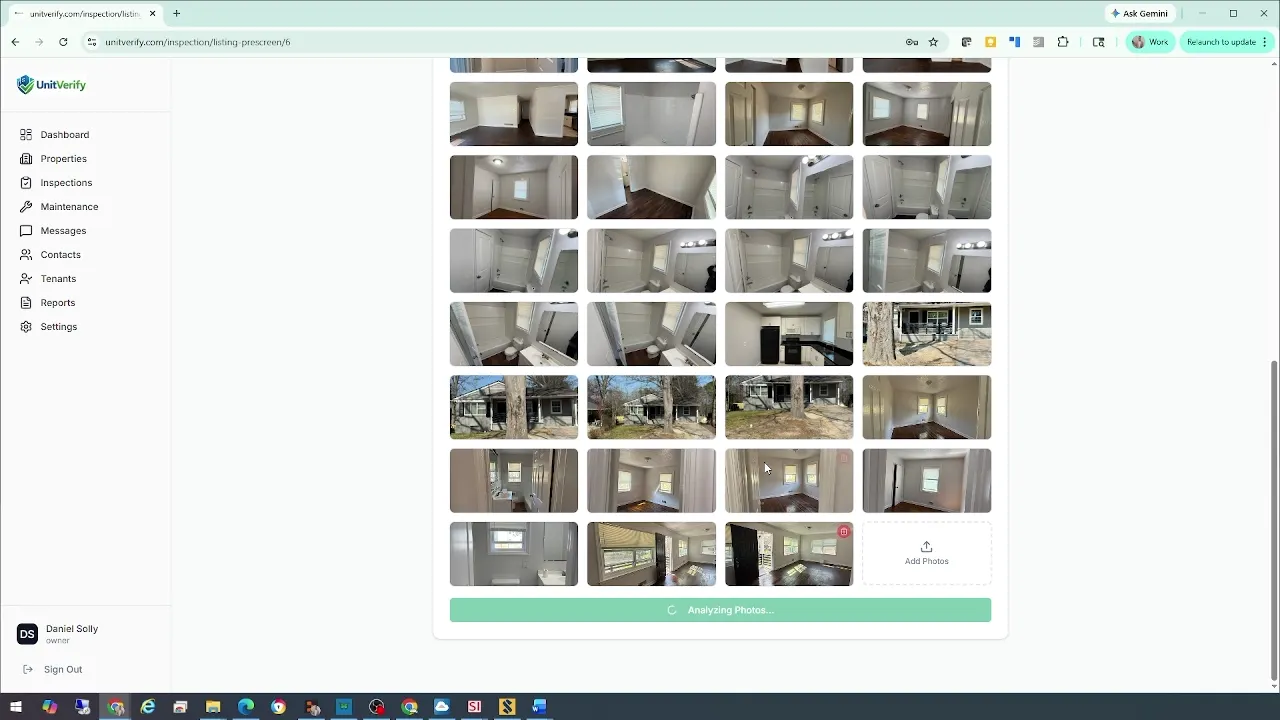Open the porch-and-tree exterior photo beside the kitchen photo
Screen dimensions: 1280x720
pos(927,334)
